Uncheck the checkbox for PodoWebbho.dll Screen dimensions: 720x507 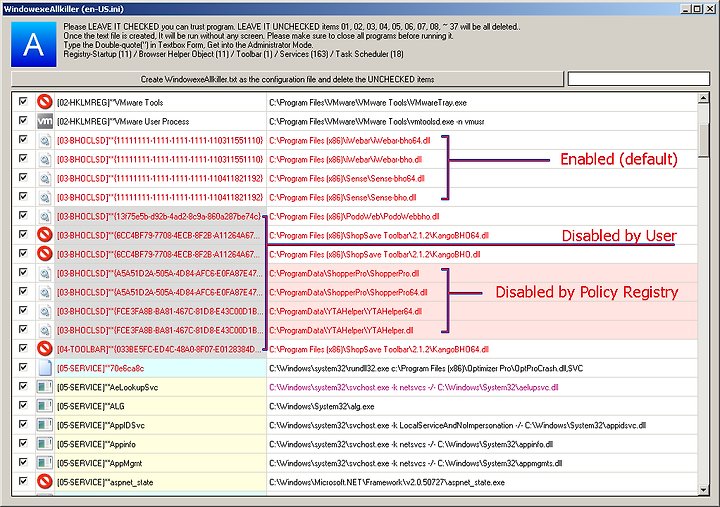click(x=23, y=215)
